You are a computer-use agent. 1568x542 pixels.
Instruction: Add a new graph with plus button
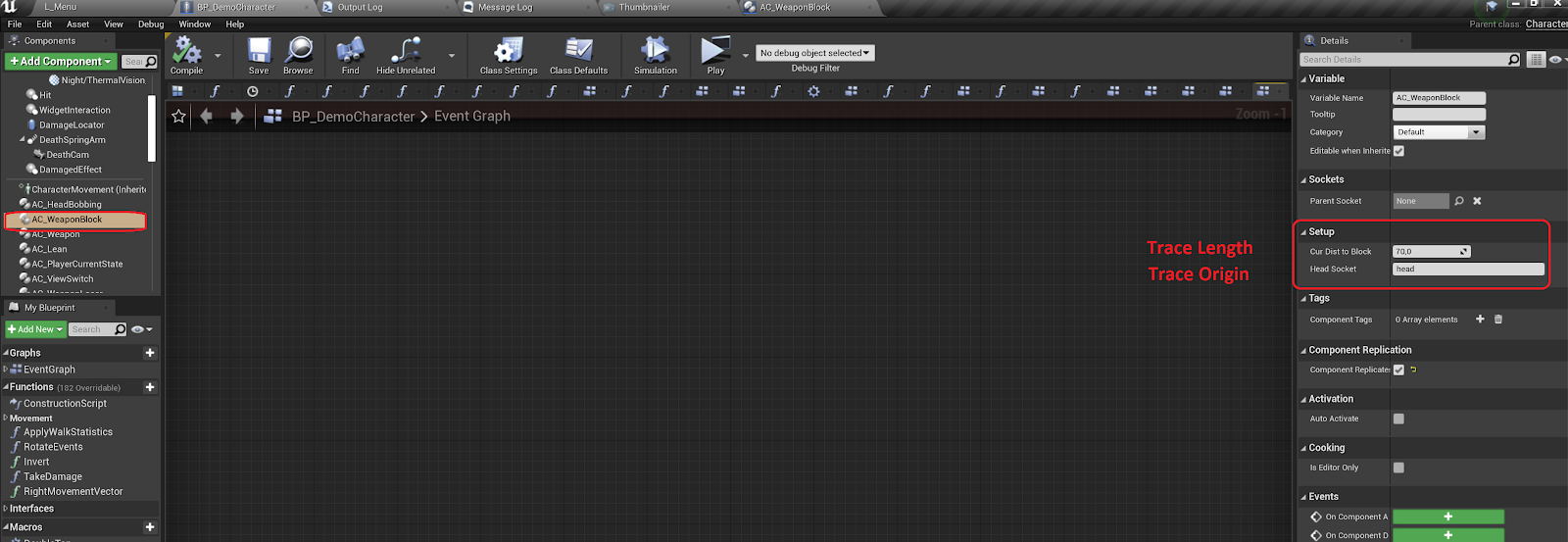[x=150, y=353]
